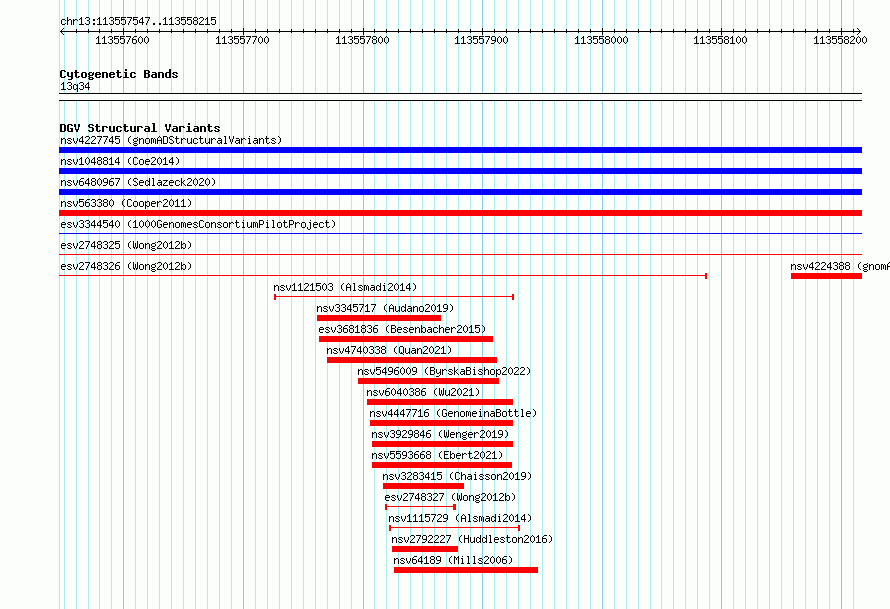The image size is (890, 609).
Task: Open nsv6040386 (Wu2021) label
Action: 423,392
